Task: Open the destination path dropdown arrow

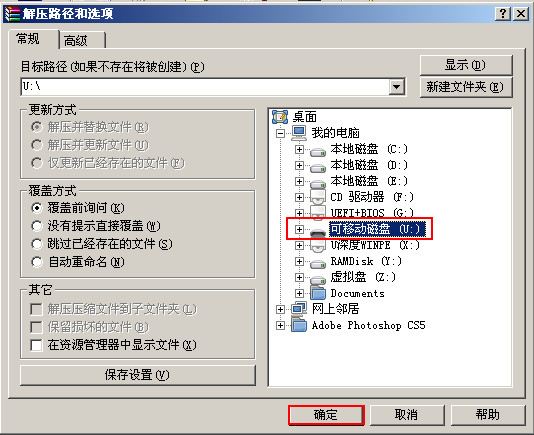Action: click(396, 87)
